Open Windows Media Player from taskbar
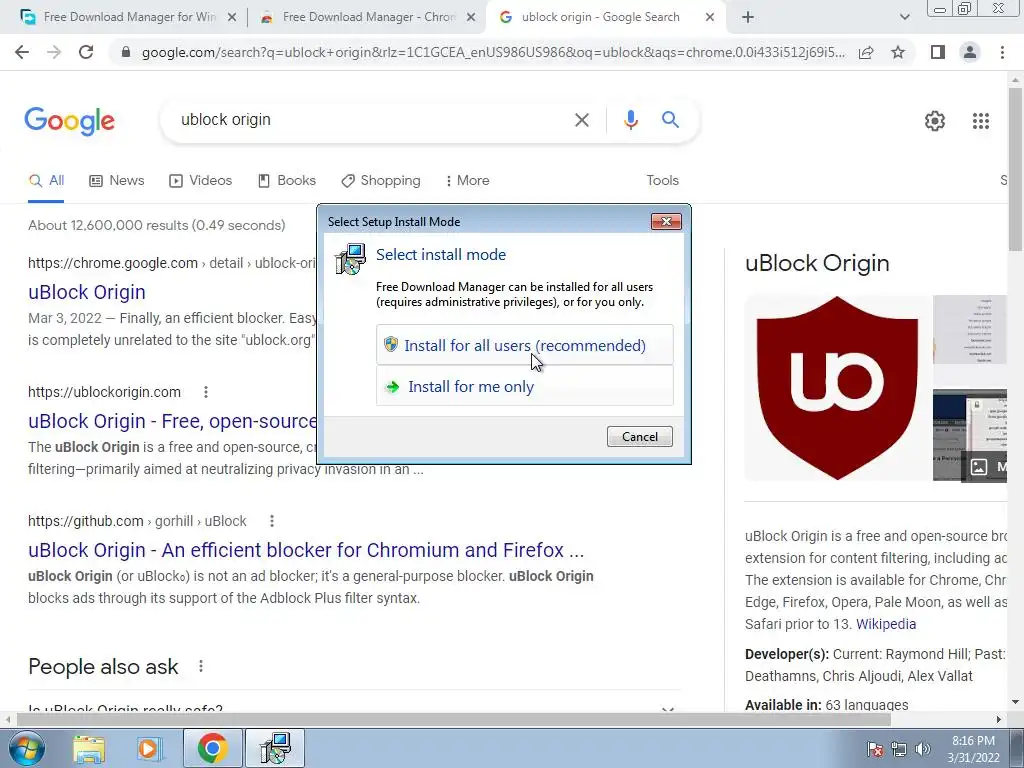Screen dimensions: 1024x768 tap(148, 748)
